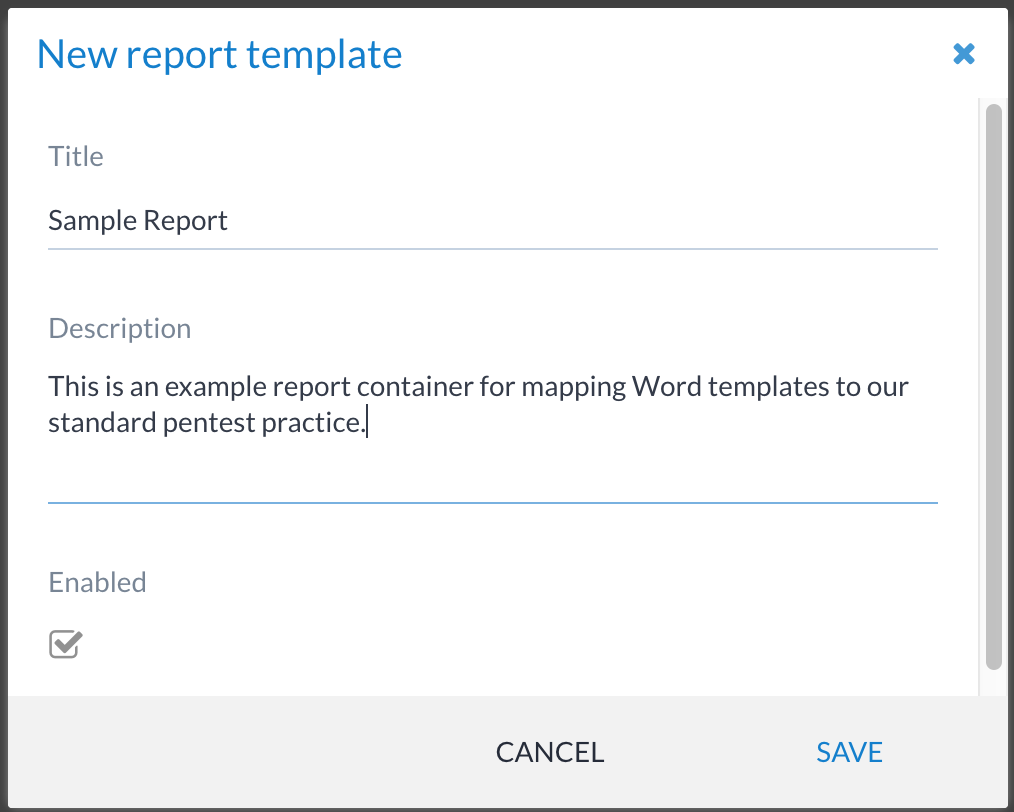This screenshot has width=1014, height=812.
Task: Place cursor on "Word" in the description
Action: (667, 386)
